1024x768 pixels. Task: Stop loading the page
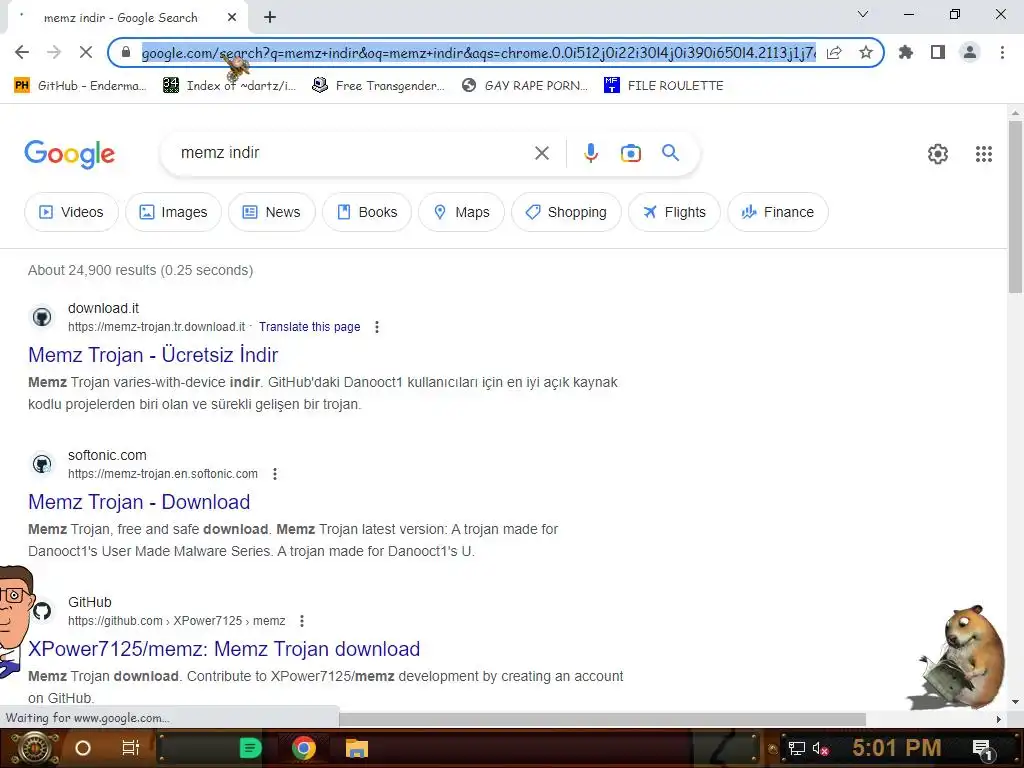pos(86,52)
